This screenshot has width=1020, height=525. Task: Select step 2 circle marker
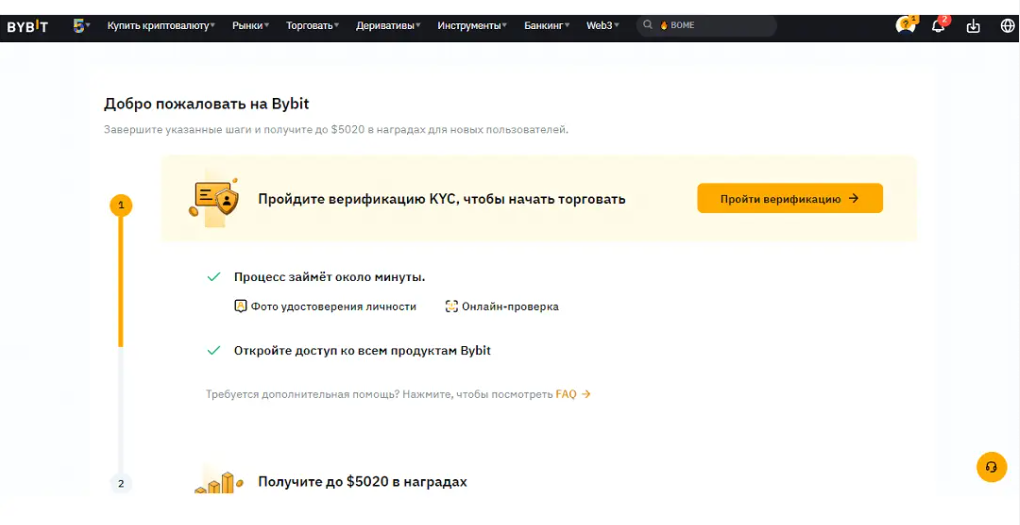click(120, 483)
